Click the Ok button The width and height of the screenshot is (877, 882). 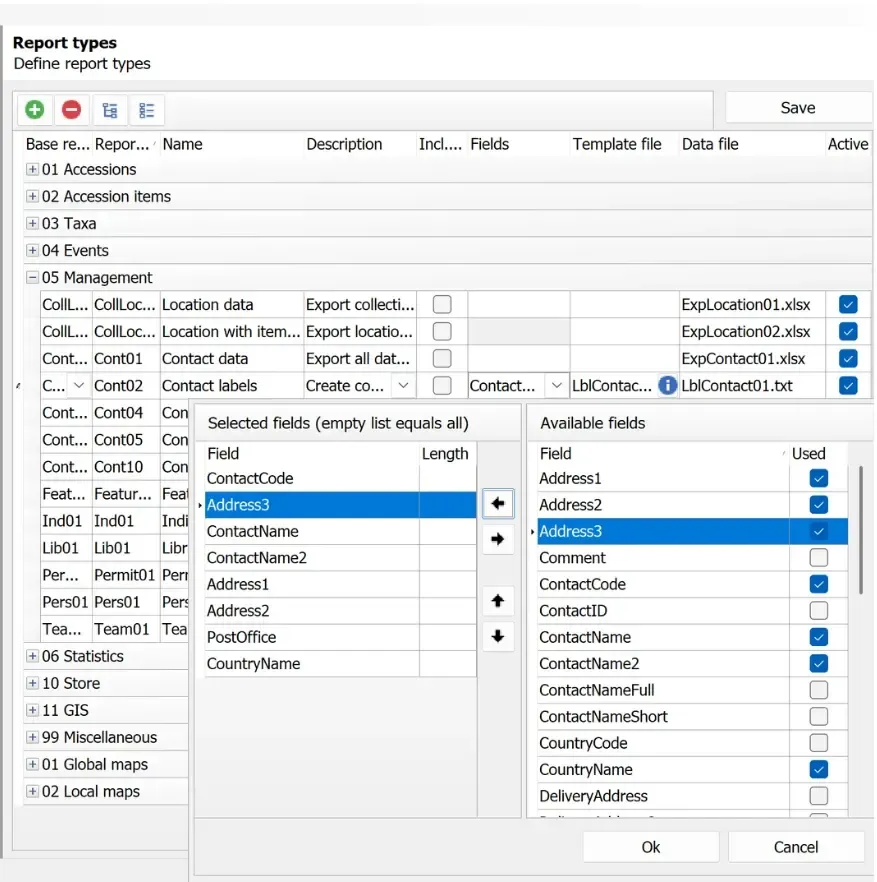tap(651, 847)
